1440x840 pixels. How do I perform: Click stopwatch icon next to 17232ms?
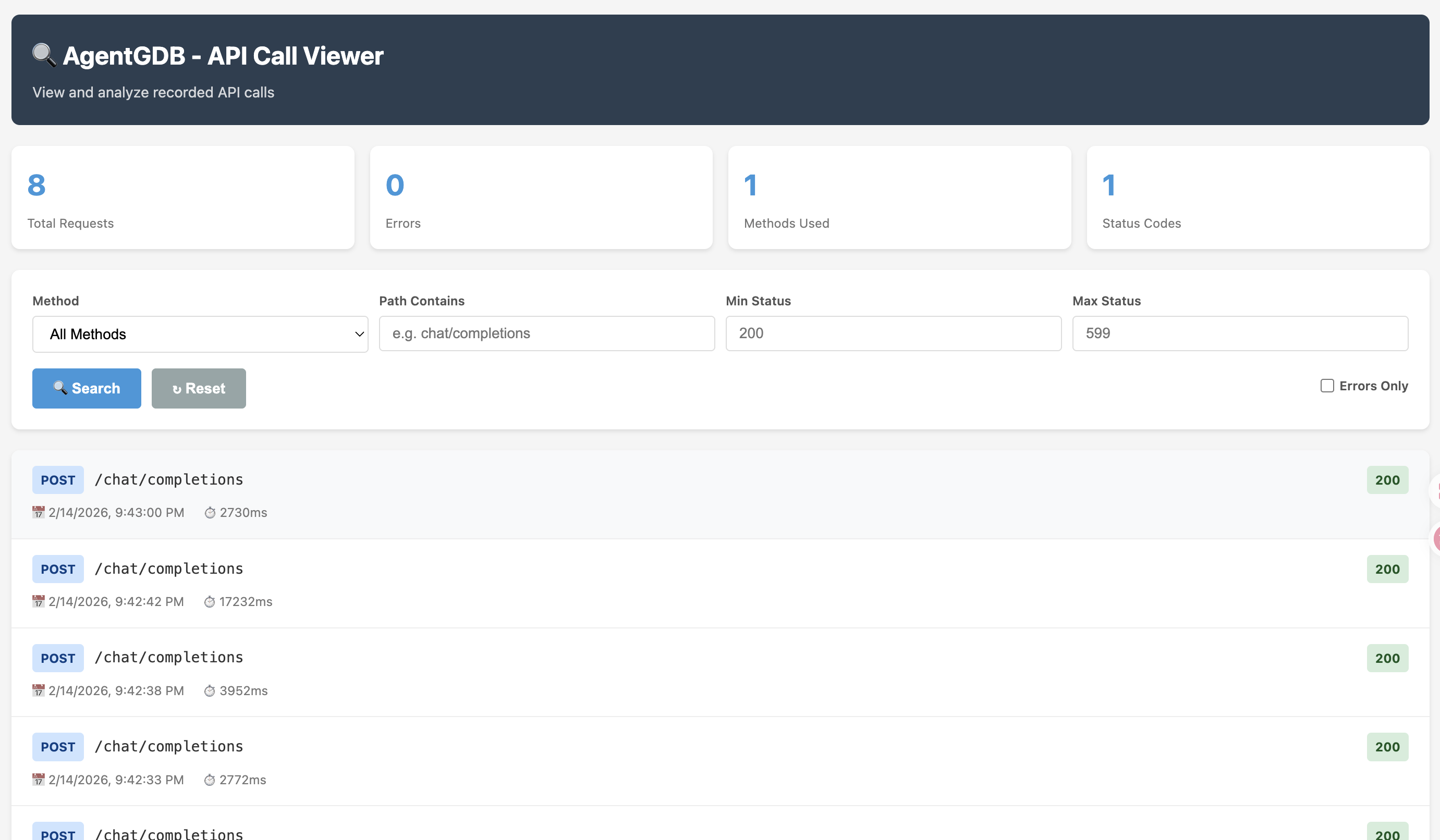point(209,602)
